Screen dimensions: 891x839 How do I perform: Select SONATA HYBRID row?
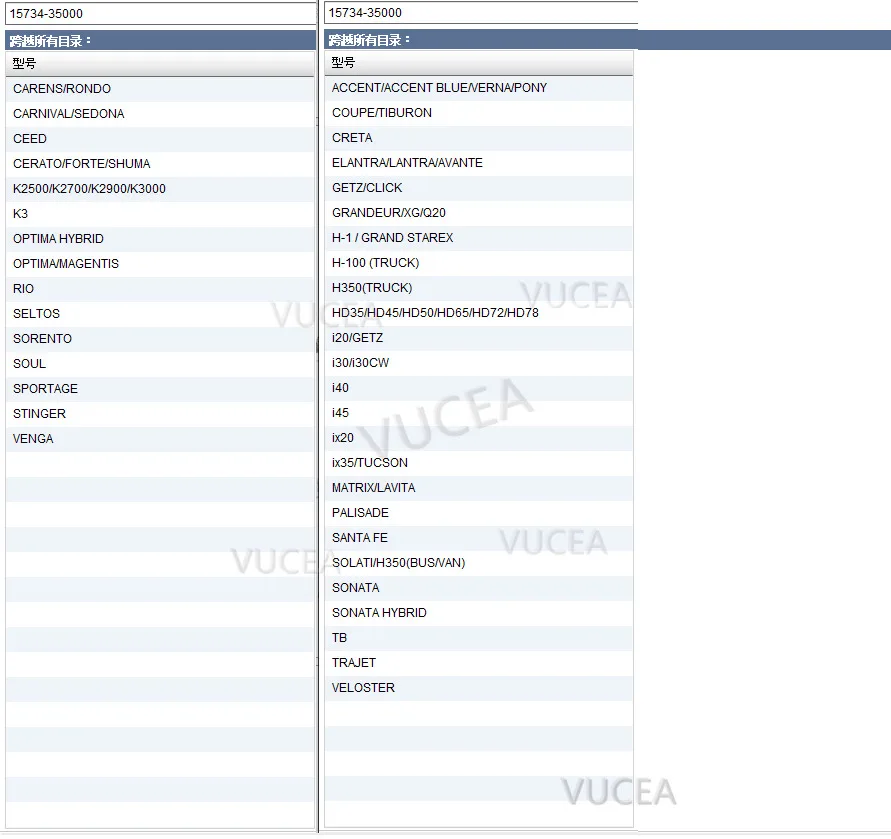[x=479, y=613]
